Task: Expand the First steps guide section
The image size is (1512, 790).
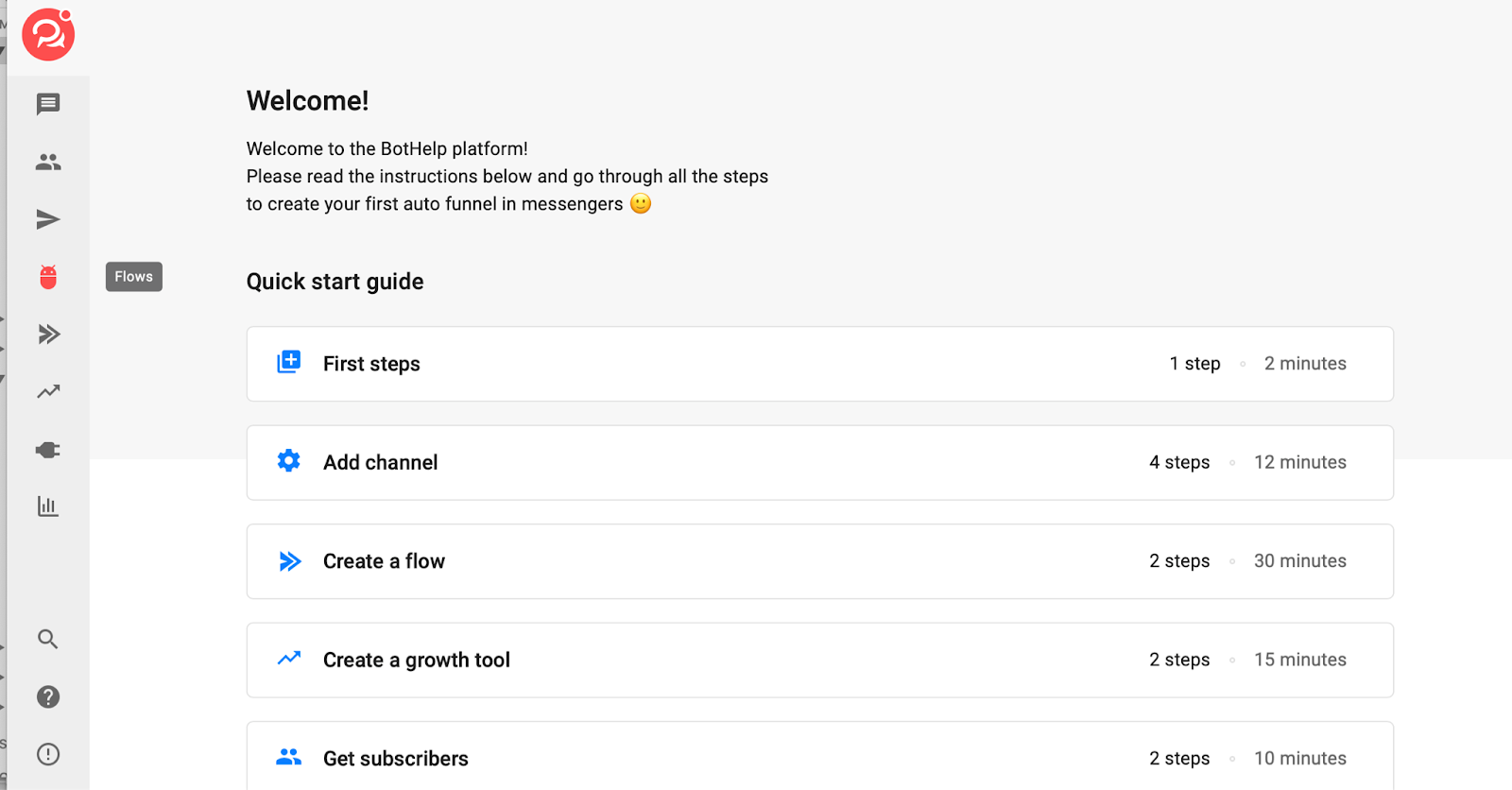Action: (x=819, y=364)
